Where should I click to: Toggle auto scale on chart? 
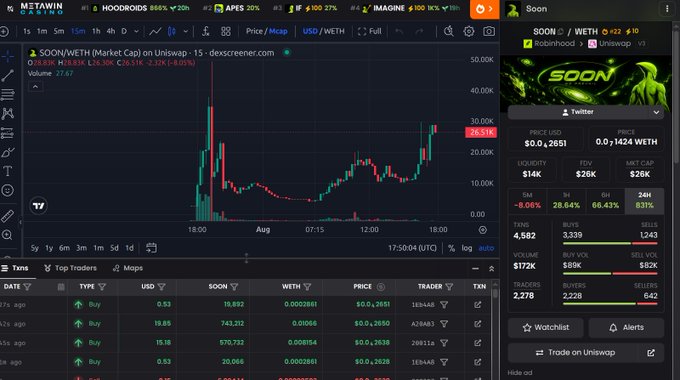point(486,248)
